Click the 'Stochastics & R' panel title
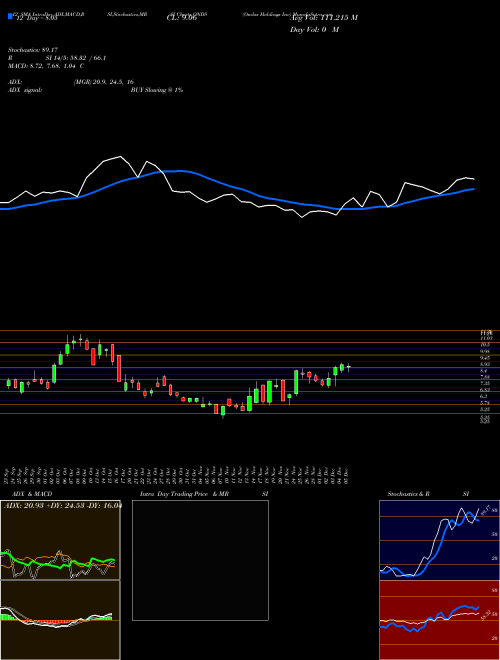 (409, 494)
